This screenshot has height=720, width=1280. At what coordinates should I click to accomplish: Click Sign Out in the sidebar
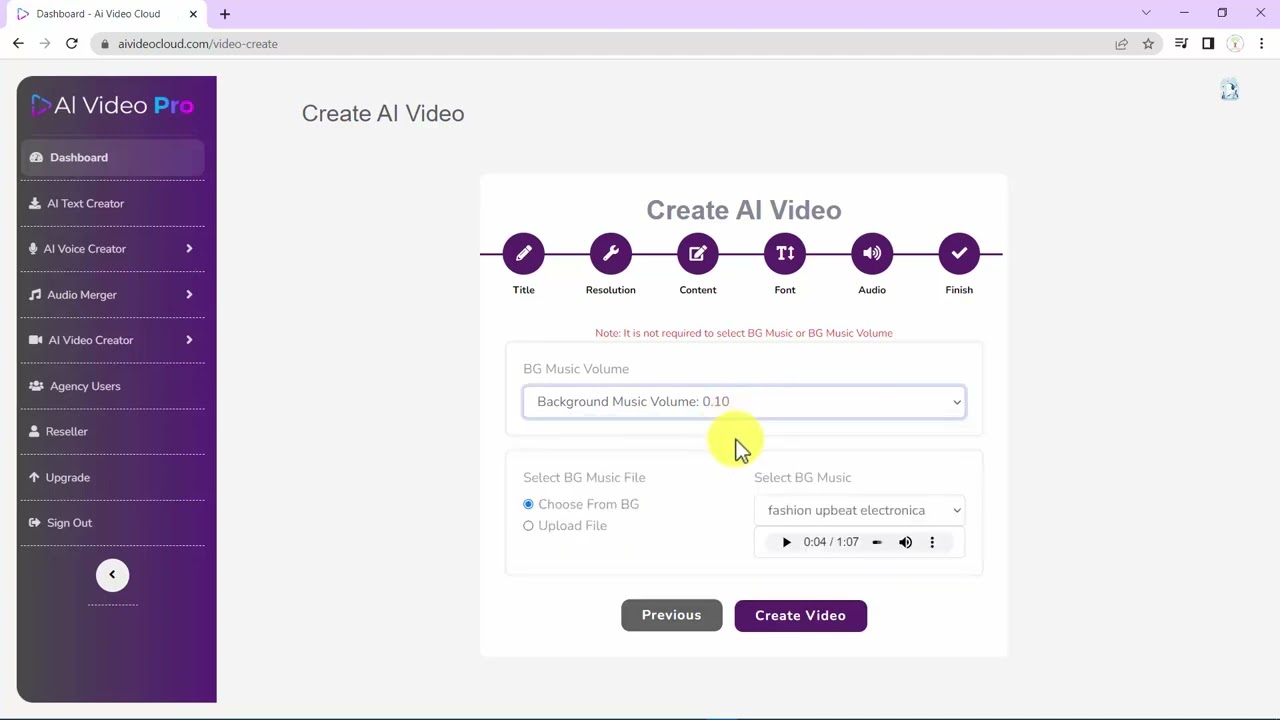112,523
